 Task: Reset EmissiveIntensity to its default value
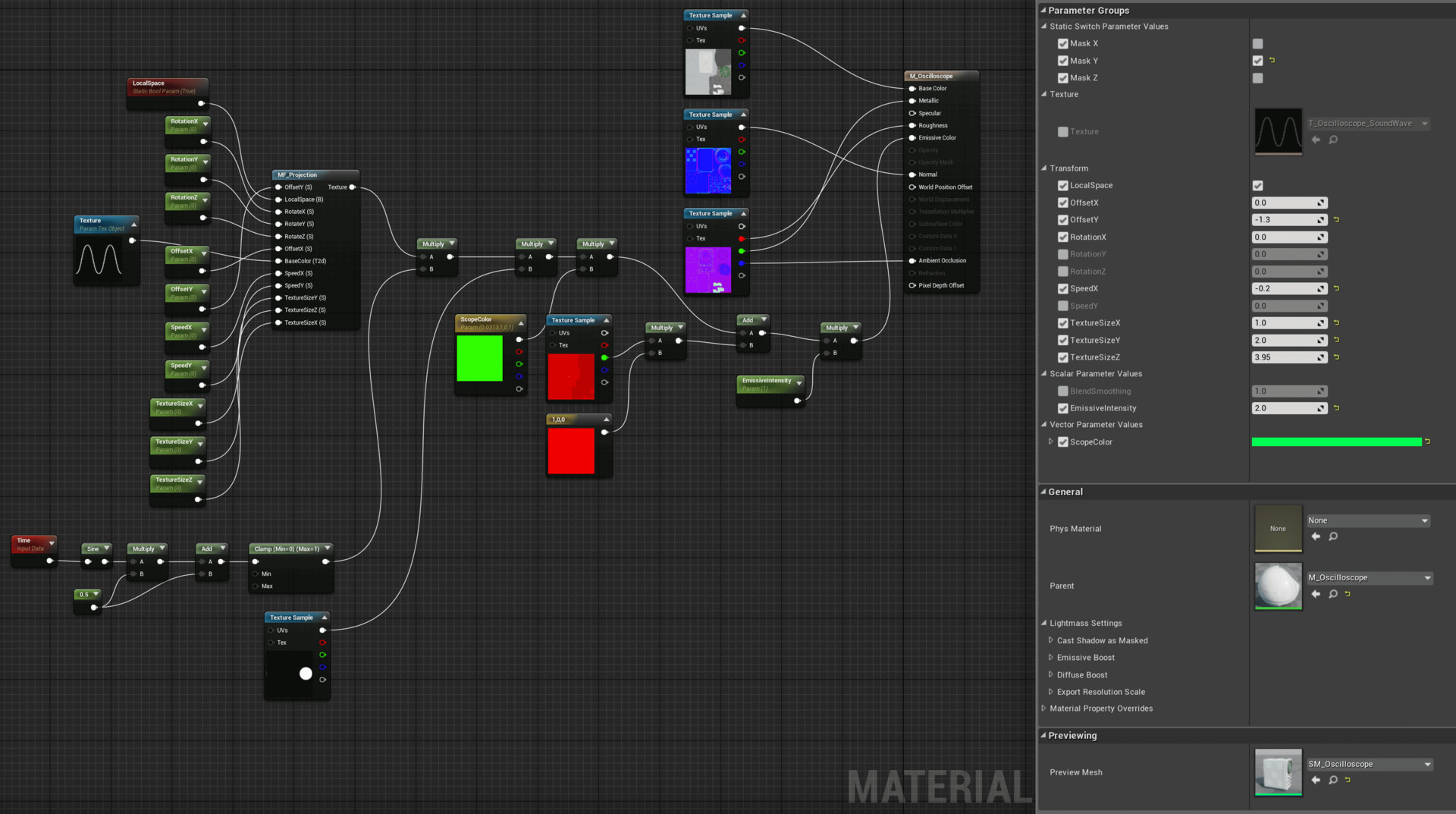pyautogui.click(x=1336, y=408)
